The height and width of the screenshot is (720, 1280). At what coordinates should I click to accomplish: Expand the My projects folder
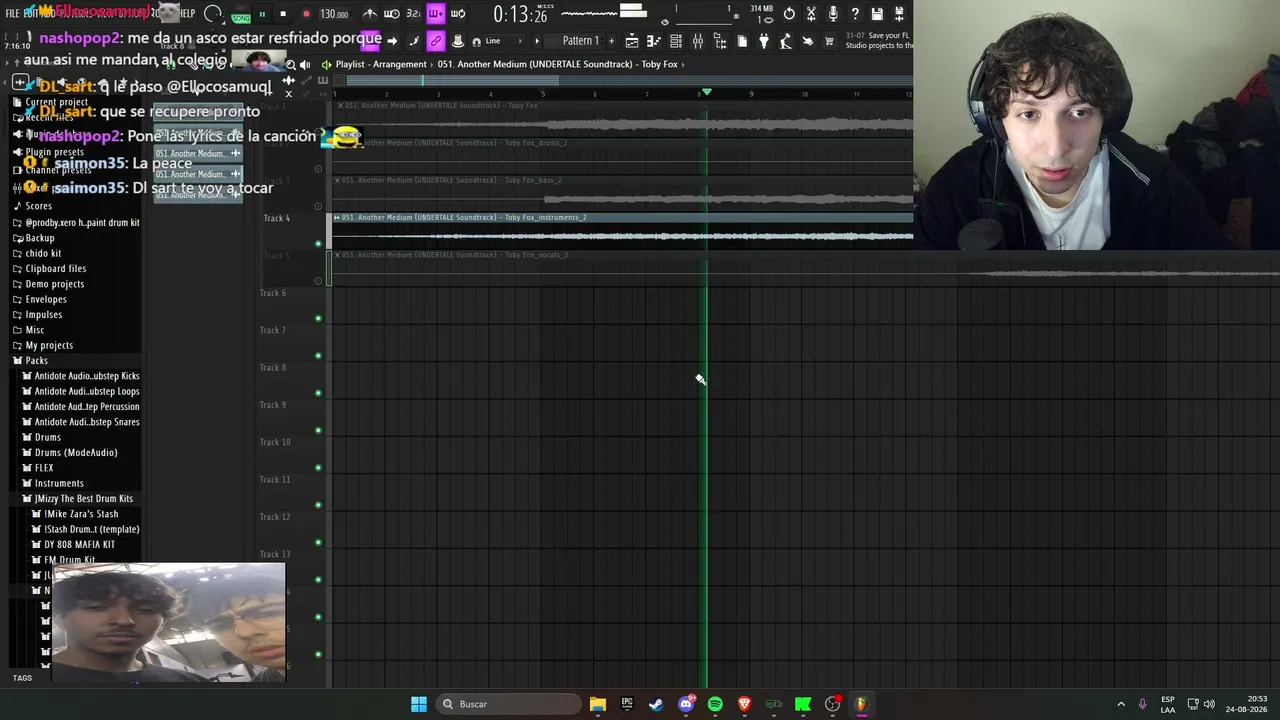pyautogui.click(x=49, y=345)
